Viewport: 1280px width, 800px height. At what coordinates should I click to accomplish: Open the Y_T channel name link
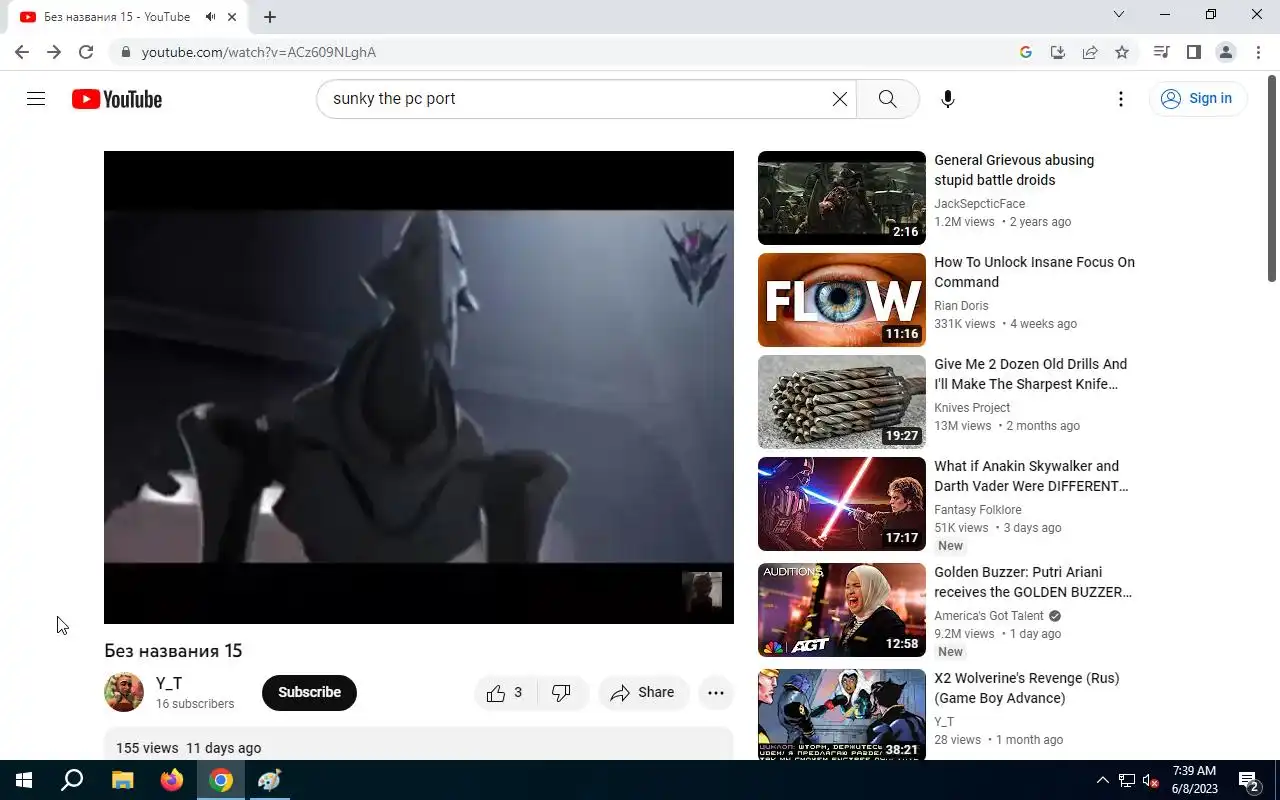pyautogui.click(x=169, y=683)
